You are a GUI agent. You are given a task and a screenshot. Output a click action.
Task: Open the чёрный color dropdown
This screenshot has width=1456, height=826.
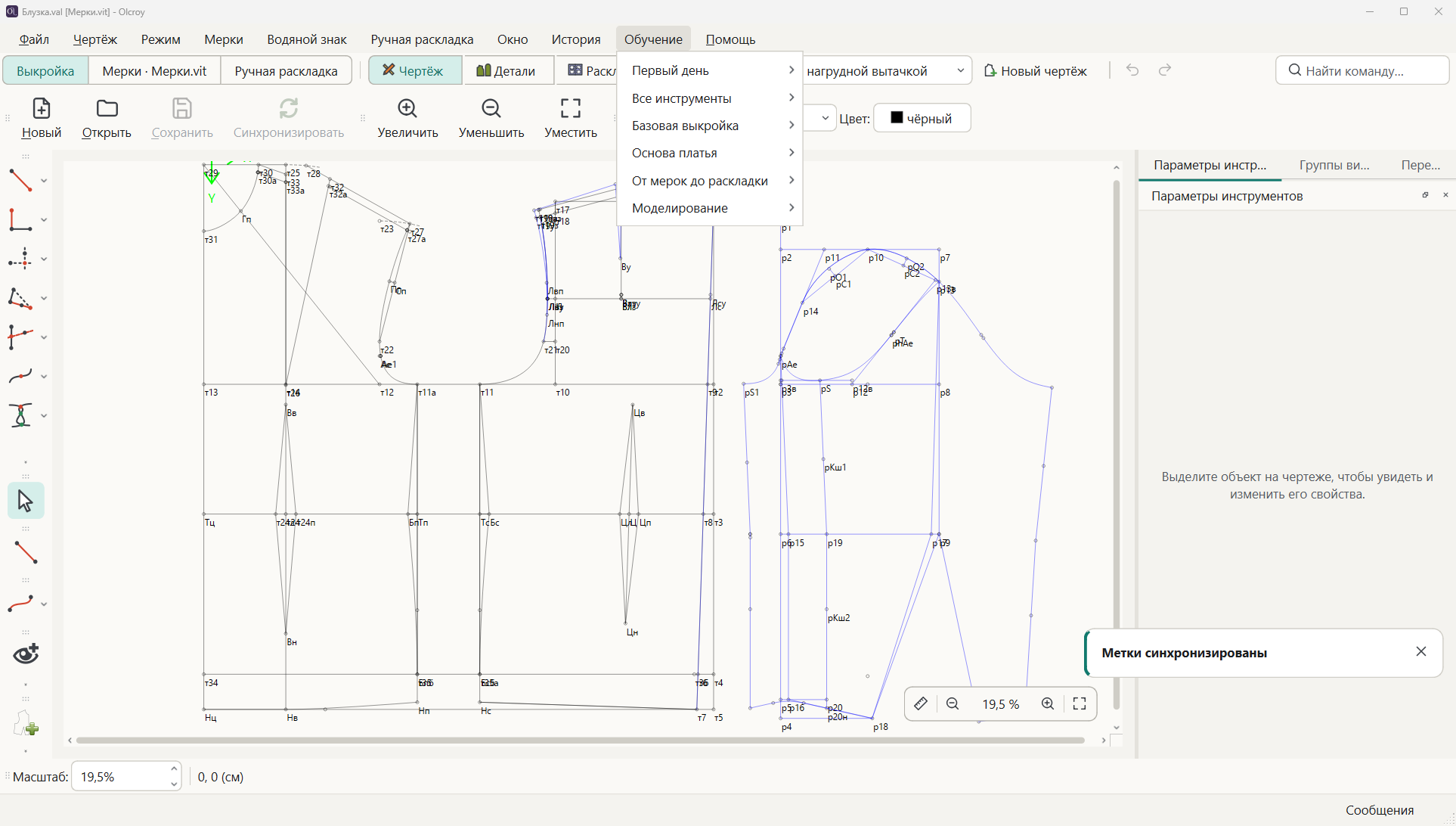922,118
